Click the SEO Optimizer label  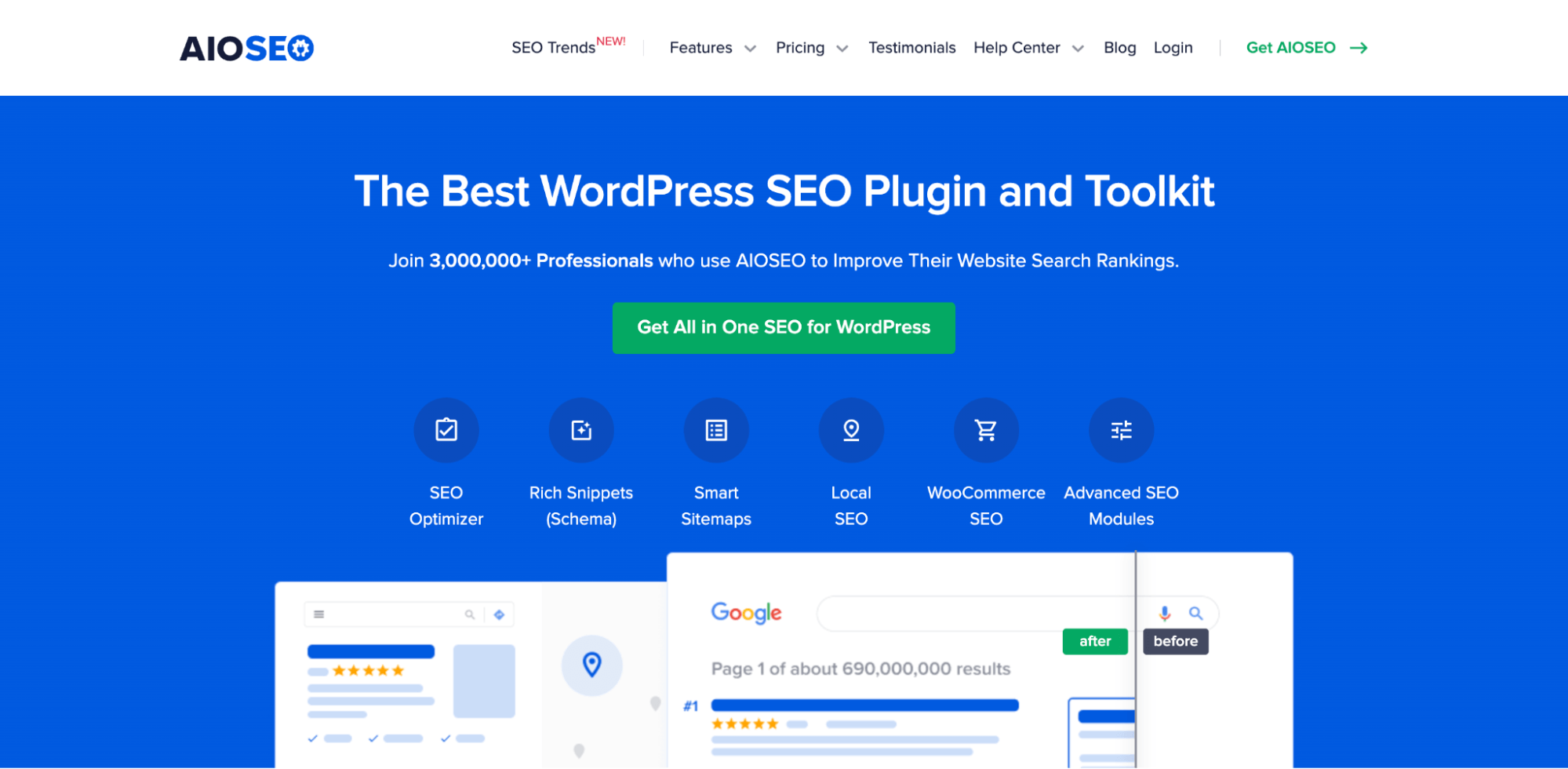click(x=446, y=505)
